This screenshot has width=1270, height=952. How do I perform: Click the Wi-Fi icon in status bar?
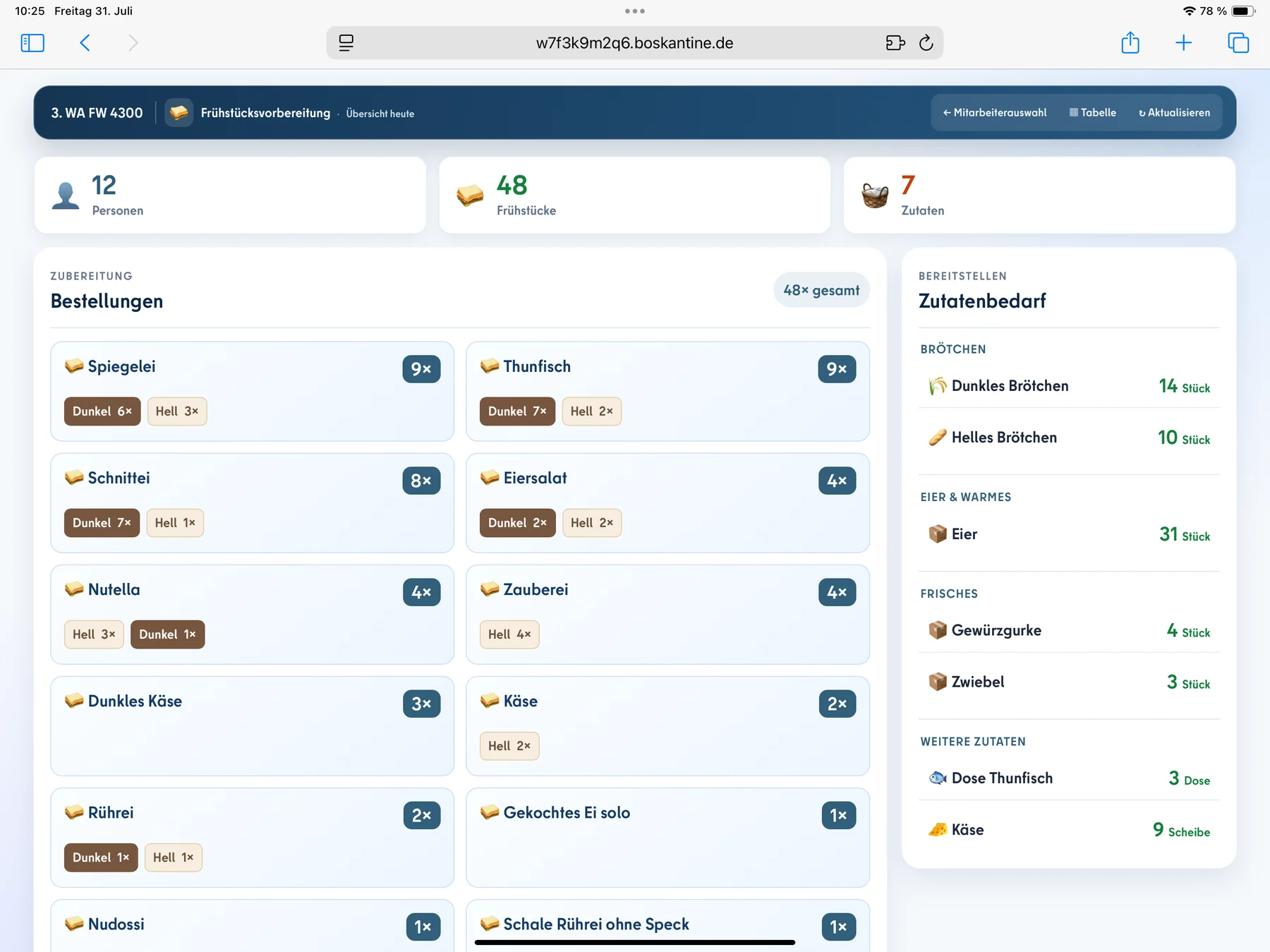(x=1190, y=11)
